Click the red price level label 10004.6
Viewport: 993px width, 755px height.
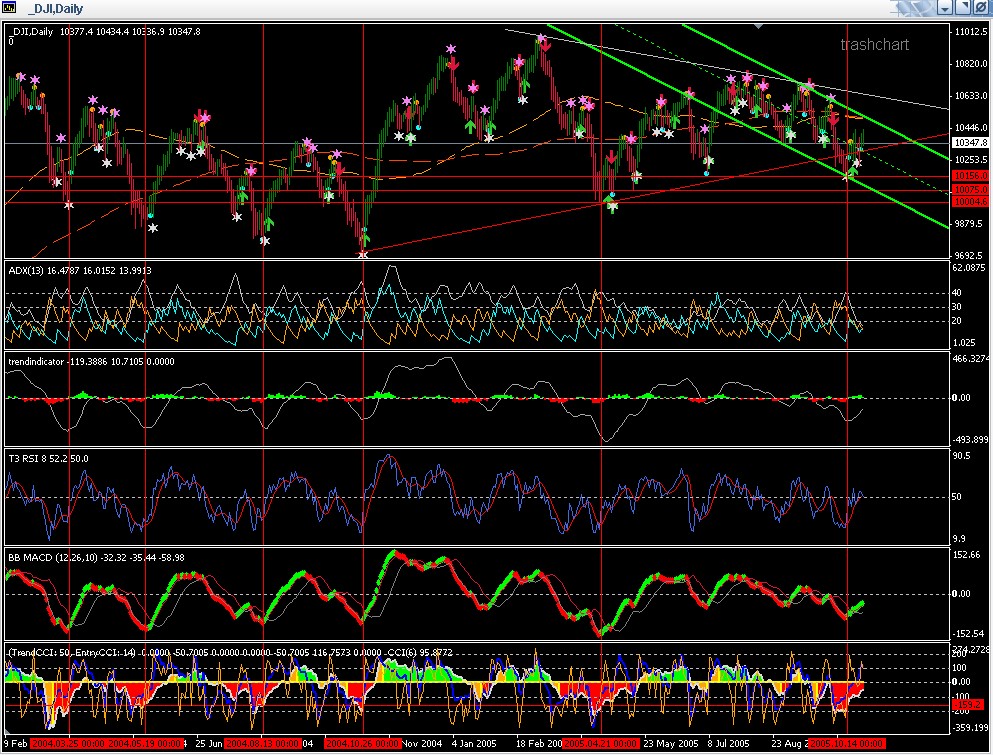click(x=970, y=202)
